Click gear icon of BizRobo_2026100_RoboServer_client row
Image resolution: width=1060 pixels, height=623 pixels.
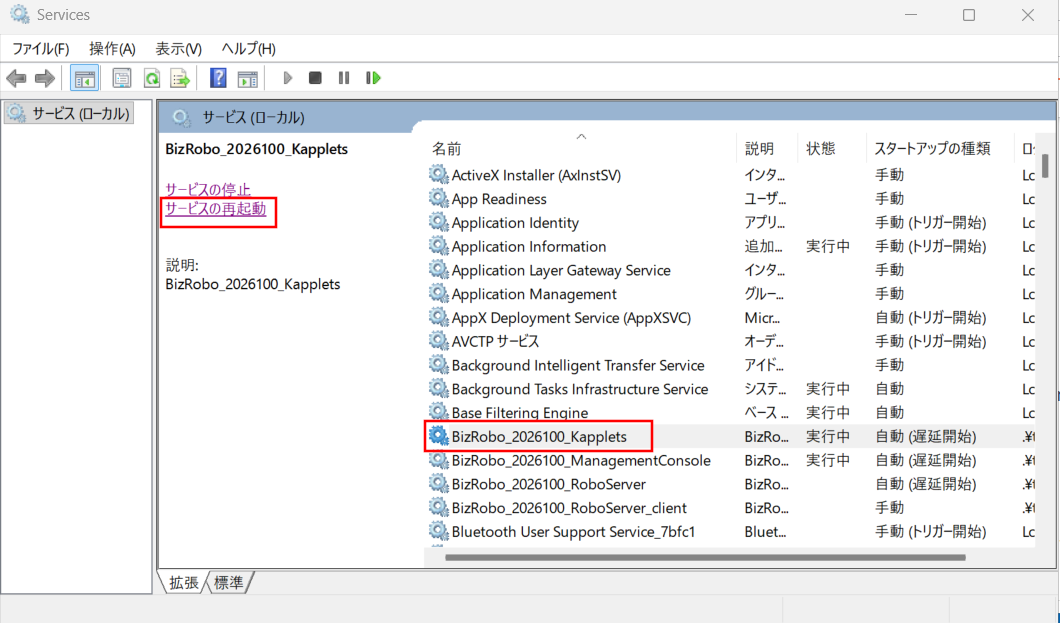pyautogui.click(x=439, y=507)
